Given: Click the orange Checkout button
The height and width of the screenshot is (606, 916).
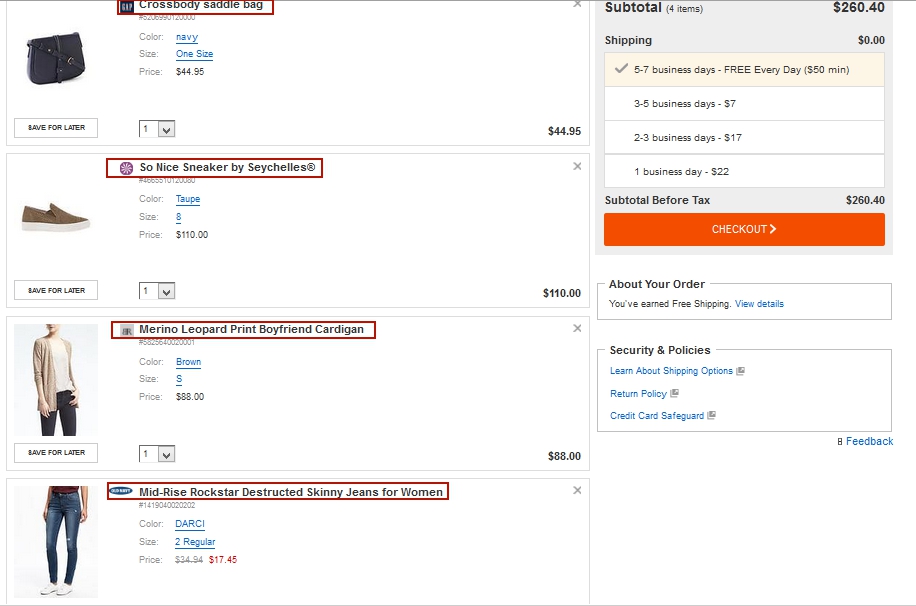Looking at the screenshot, I should pyautogui.click(x=744, y=229).
